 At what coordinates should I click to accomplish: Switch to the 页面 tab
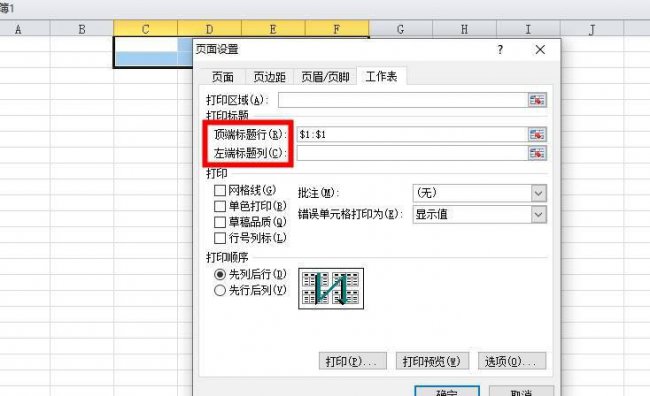click(223, 77)
